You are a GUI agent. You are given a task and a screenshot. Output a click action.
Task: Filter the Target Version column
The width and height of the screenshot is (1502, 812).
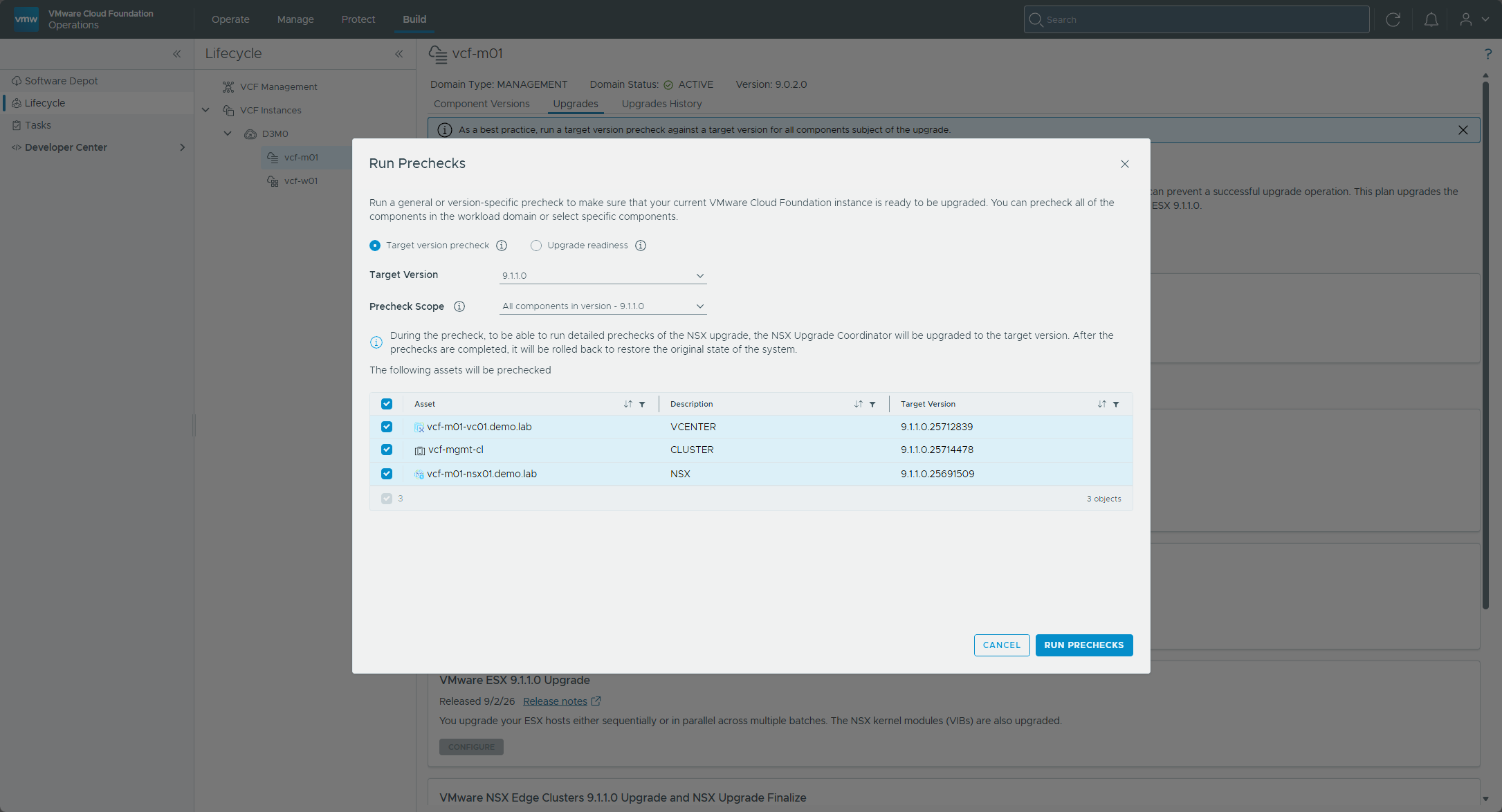tap(1116, 404)
